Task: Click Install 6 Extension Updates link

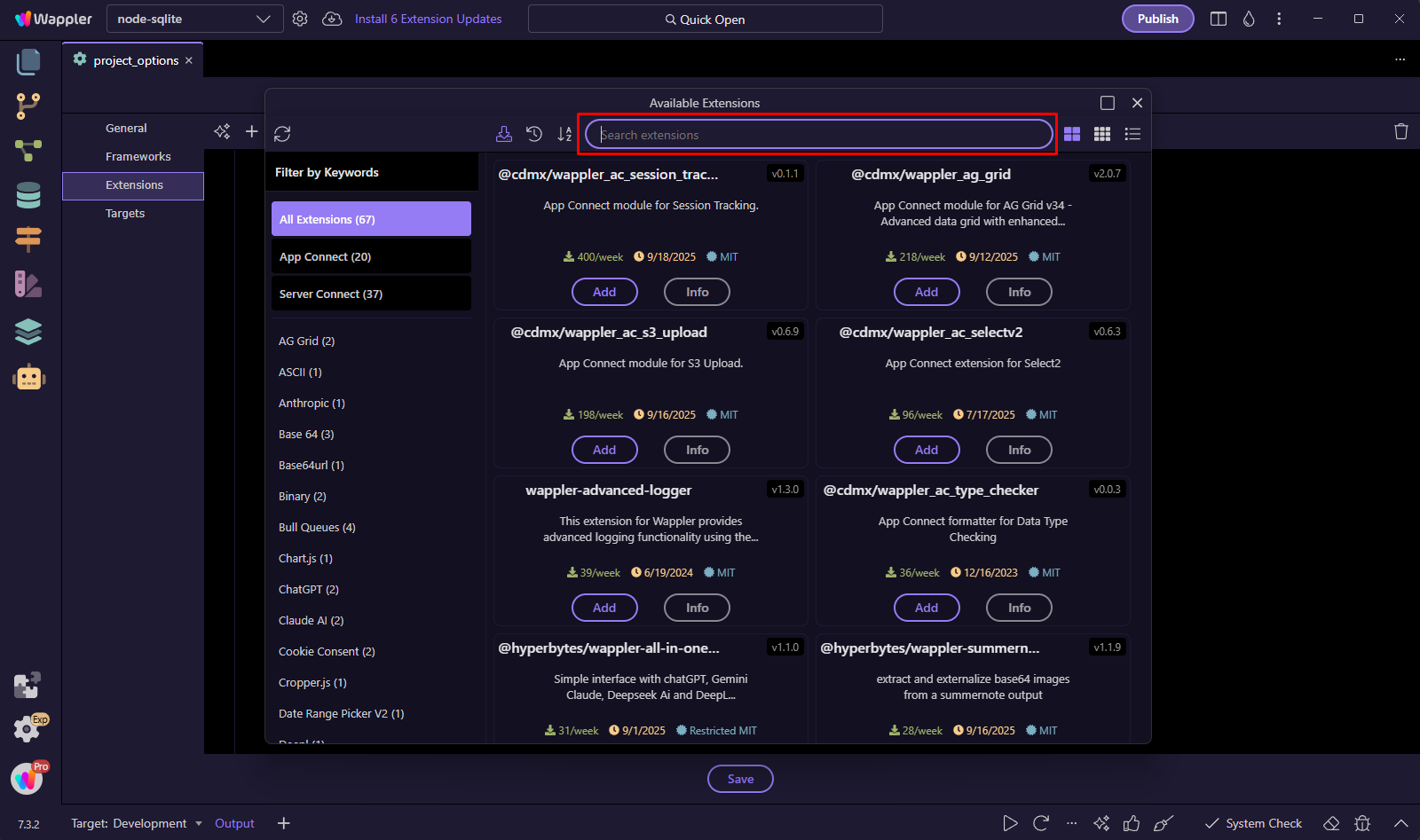Action: 428,19
